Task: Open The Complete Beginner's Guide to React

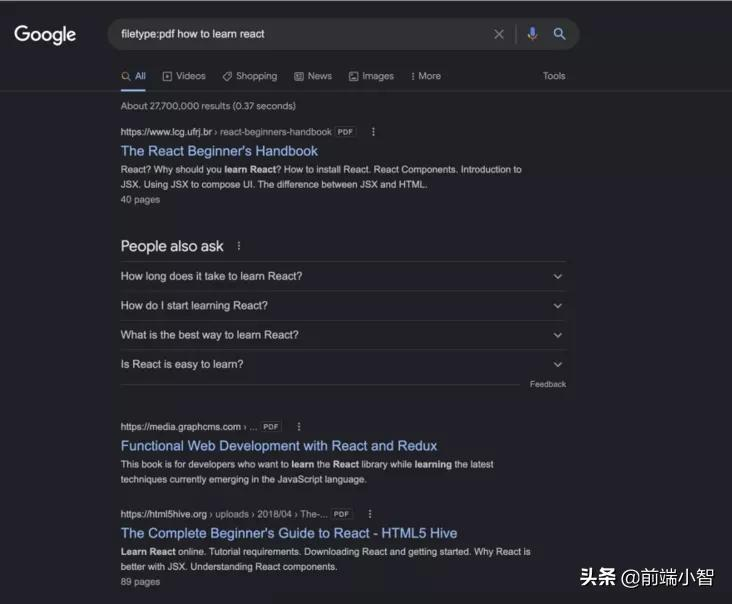Action: tap(289, 533)
